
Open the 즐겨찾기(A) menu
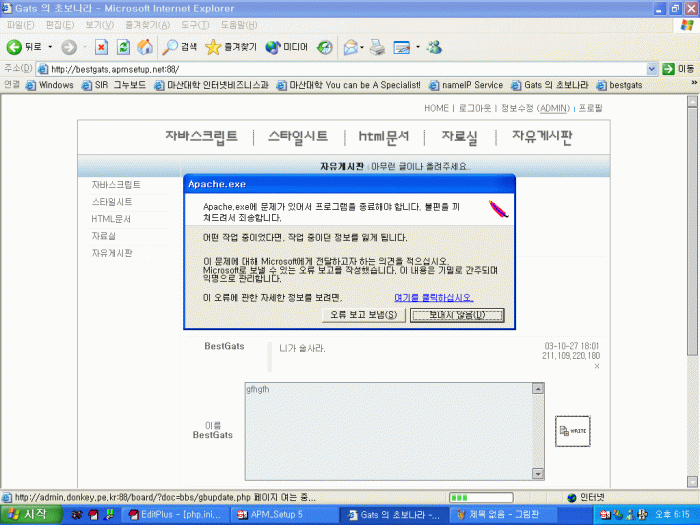coord(147,25)
